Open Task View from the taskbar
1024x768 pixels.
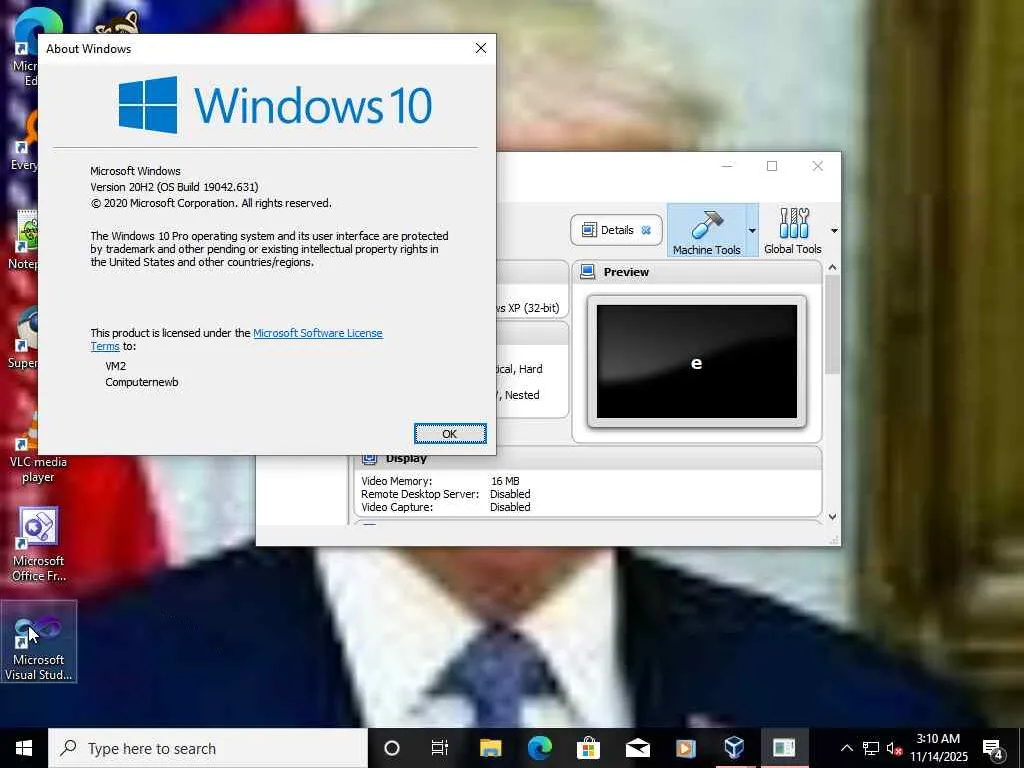tap(440, 748)
